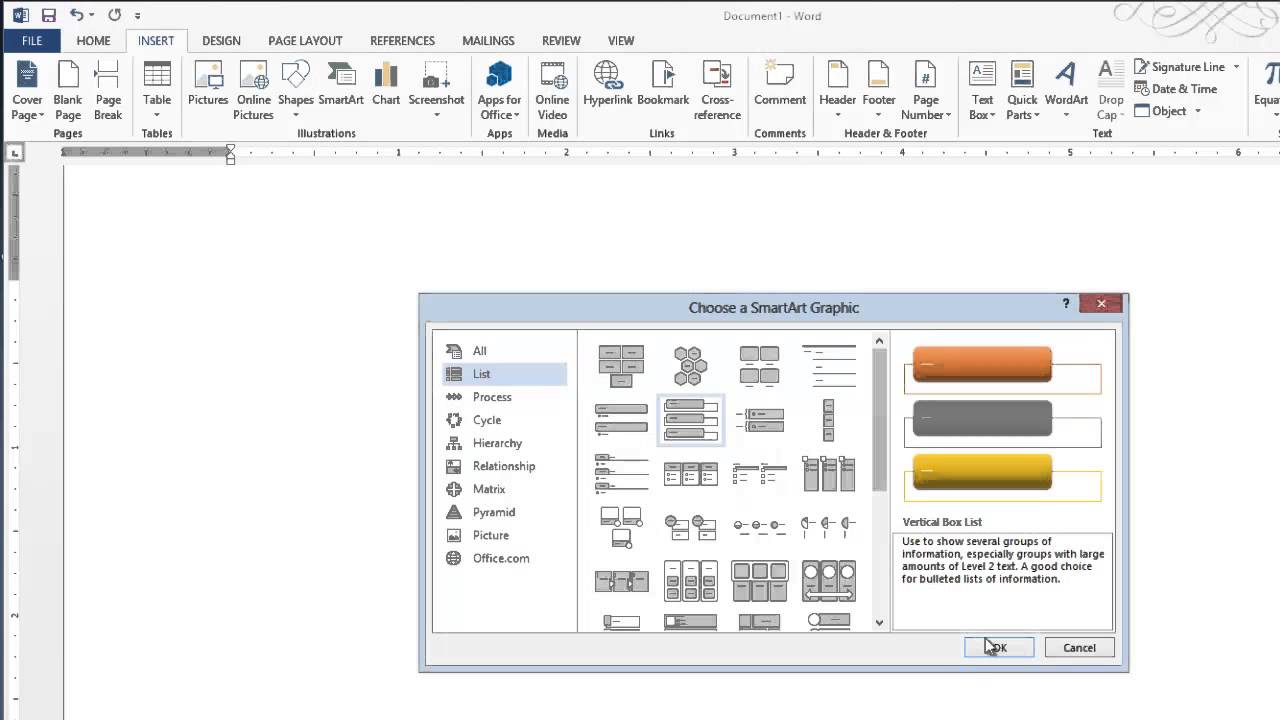Switch to the REVIEW tab
The image size is (1280, 720).
pyautogui.click(x=561, y=41)
